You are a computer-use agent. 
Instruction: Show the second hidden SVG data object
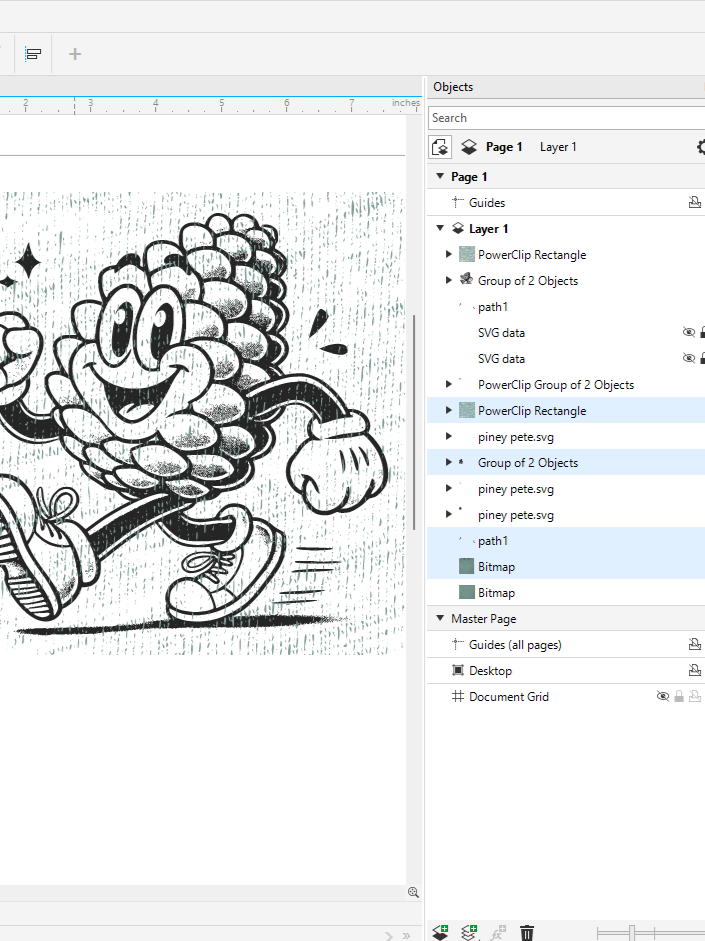pos(689,359)
